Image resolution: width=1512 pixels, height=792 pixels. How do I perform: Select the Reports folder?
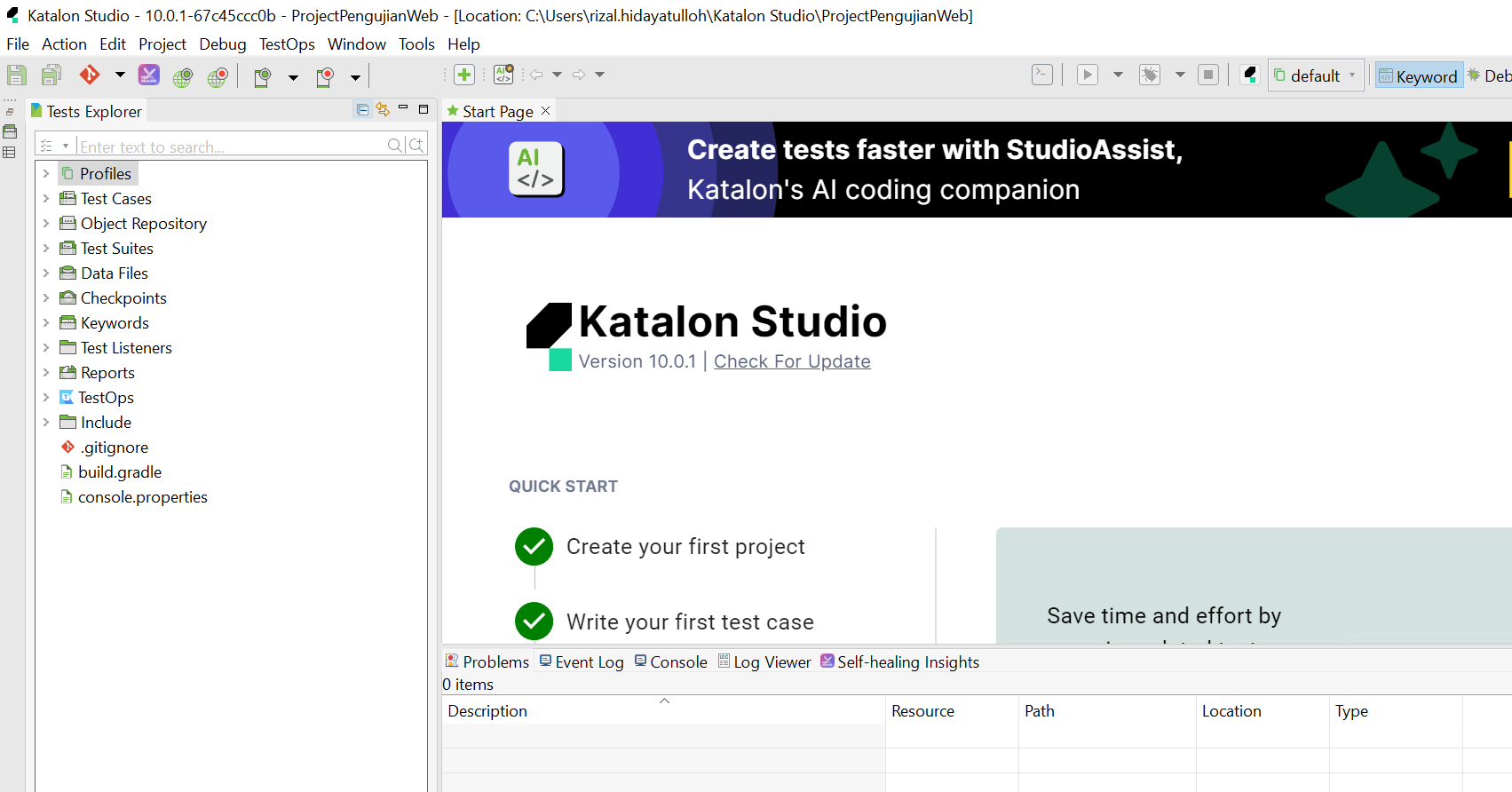pyautogui.click(x=107, y=373)
